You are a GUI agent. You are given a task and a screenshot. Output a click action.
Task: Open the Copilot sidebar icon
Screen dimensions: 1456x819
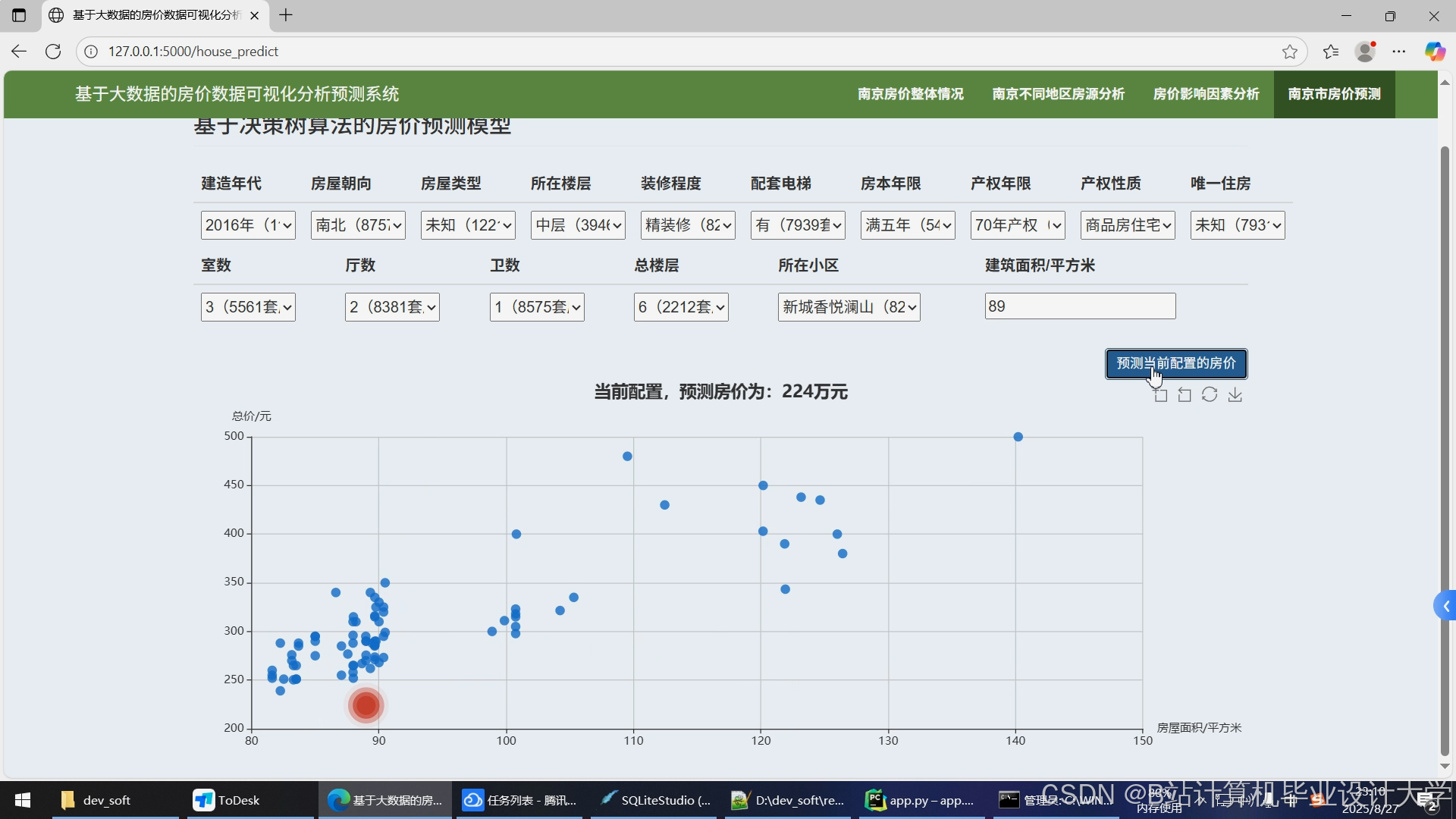click(x=1434, y=52)
